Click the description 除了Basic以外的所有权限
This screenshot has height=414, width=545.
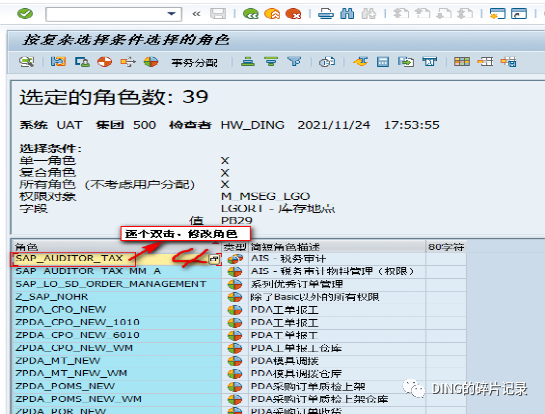[315, 297]
